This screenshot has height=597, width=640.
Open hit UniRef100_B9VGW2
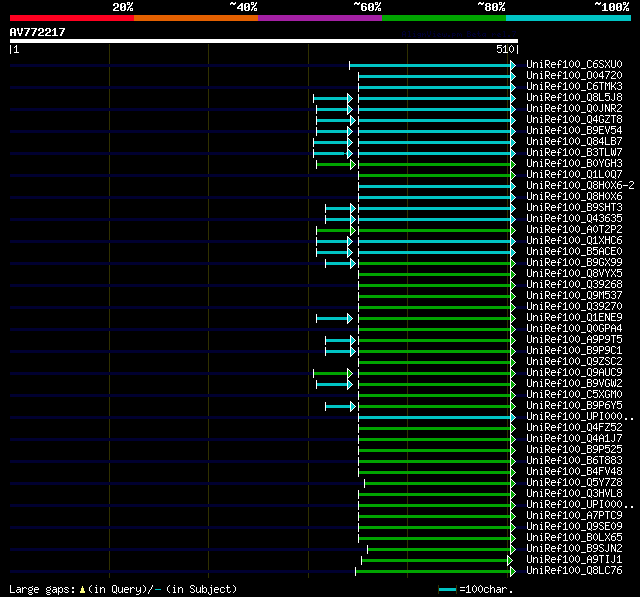coord(574,384)
